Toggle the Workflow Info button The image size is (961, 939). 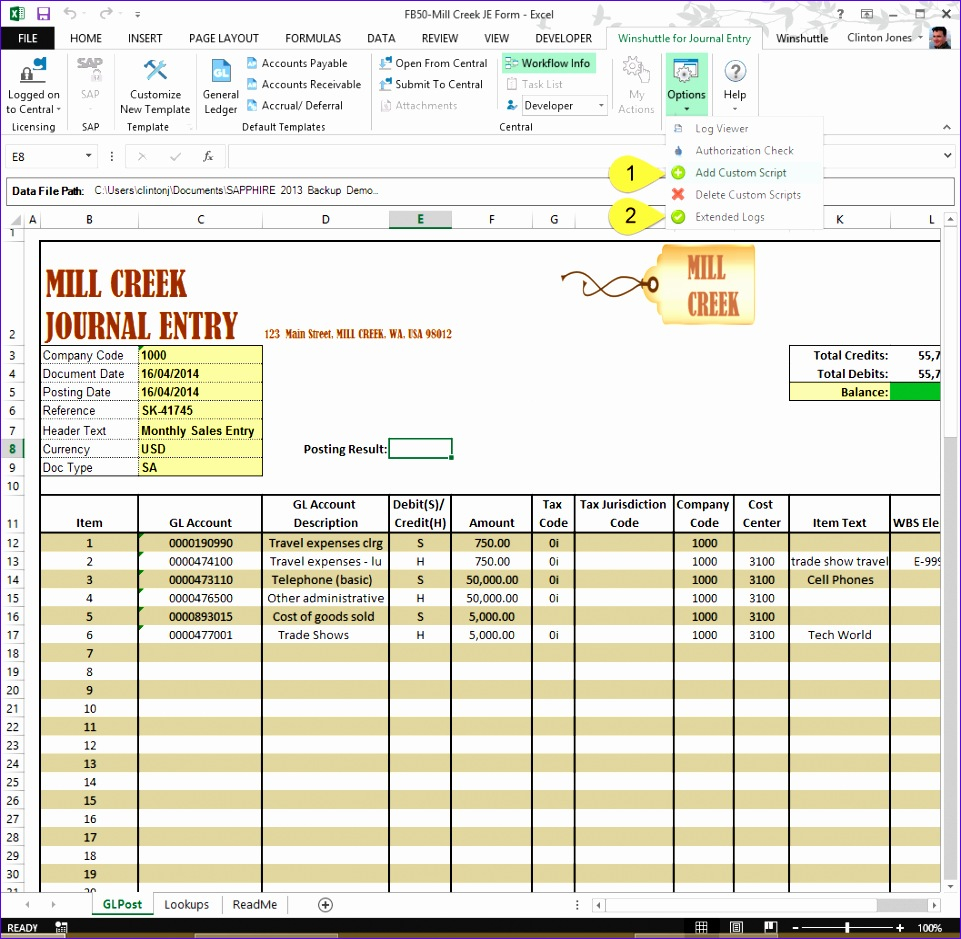pos(549,63)
